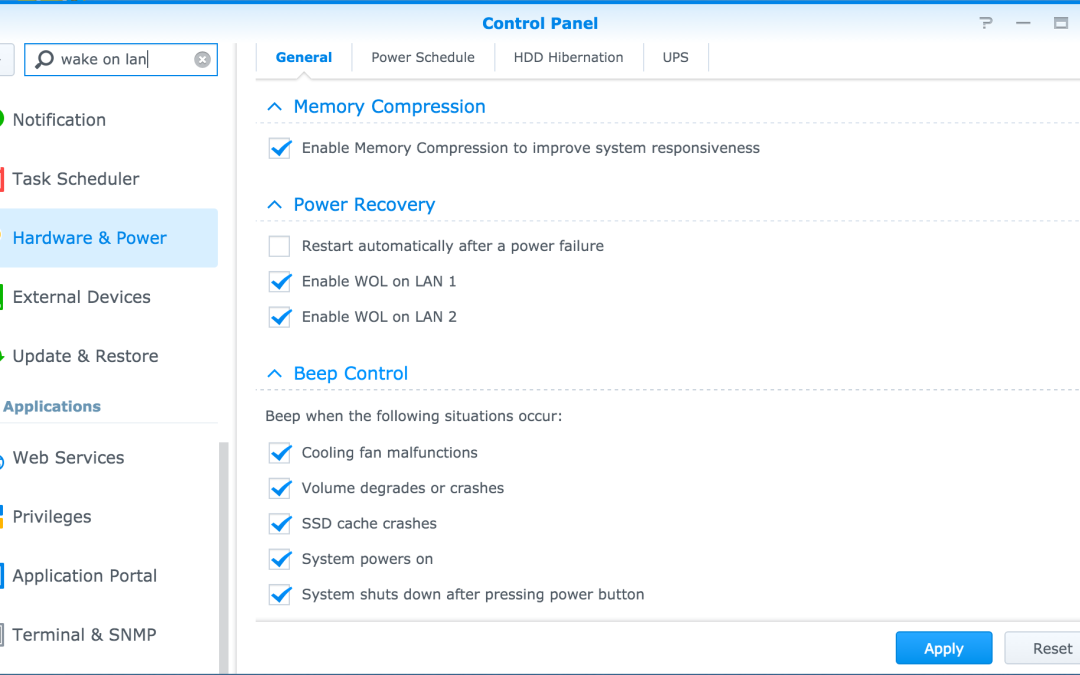Click the Terminal & SNMP icon
Viewport: 1080px width, 675px height.
tap(4, 634)
